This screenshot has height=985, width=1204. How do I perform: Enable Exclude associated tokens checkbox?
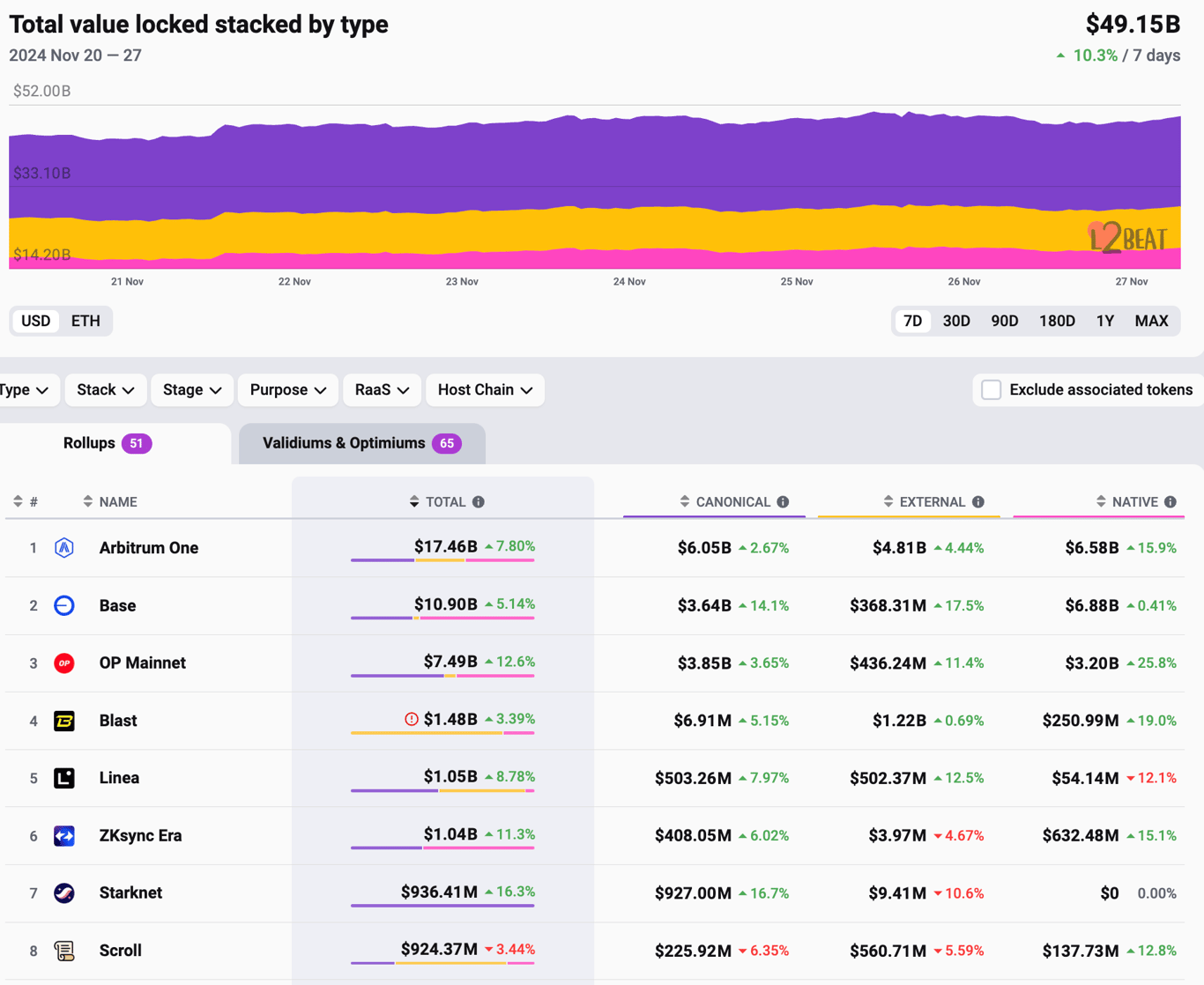[992, 389]
